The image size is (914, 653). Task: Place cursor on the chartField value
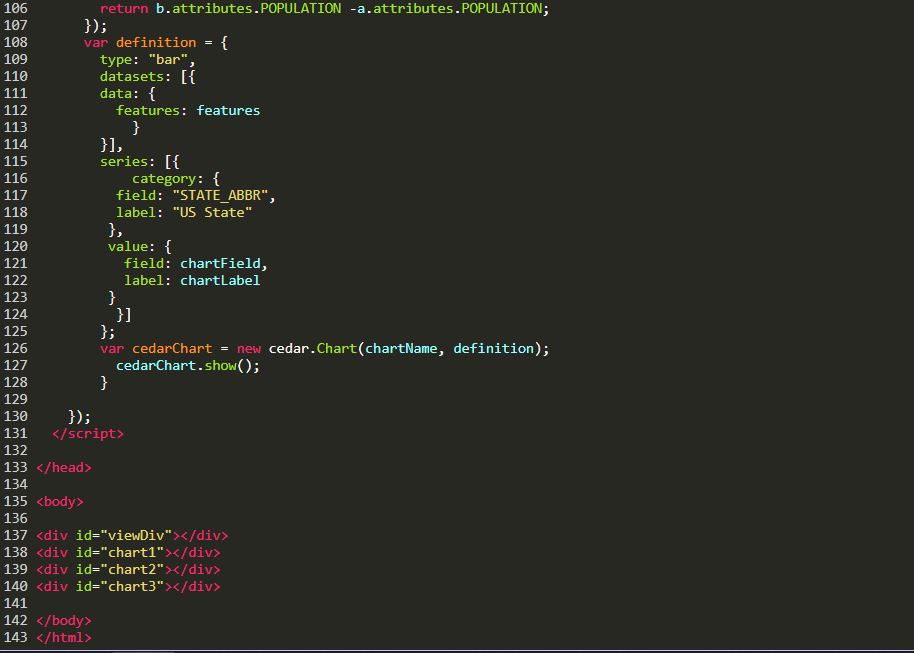[x=221, y=263]
